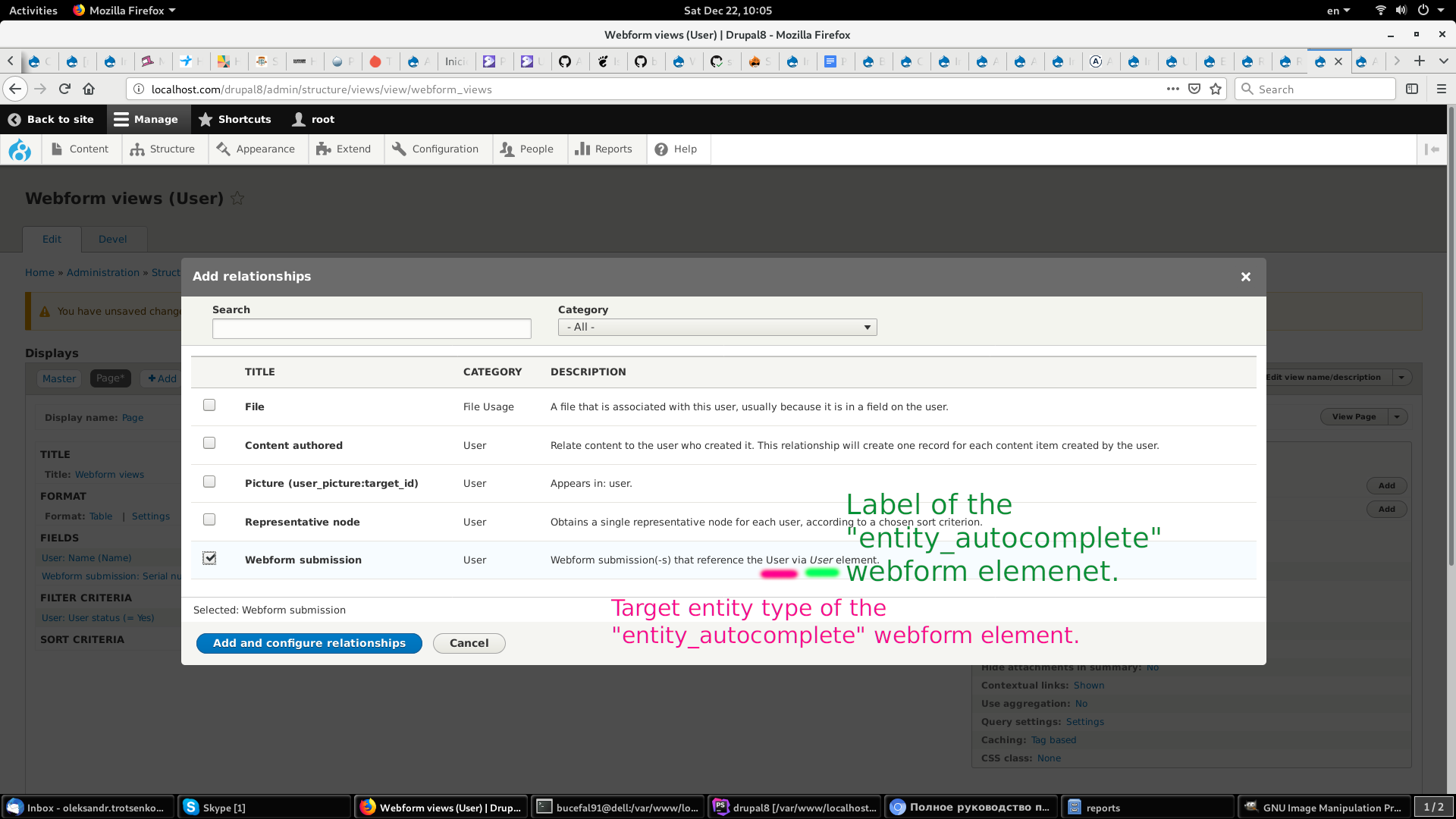Viewport: 1456px width, 819px height.
Task: Expand the View Page dropdown arrow
Action: [1397, 416]
